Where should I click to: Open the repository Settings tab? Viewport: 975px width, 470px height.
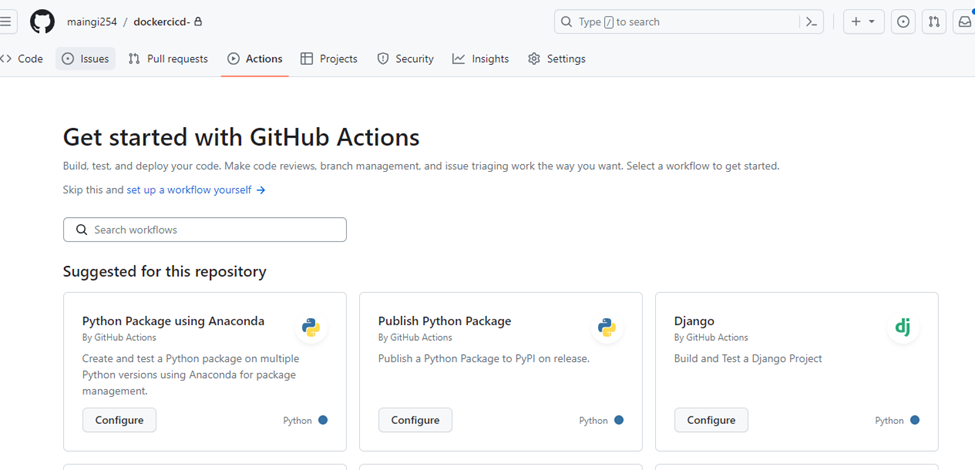tap(557, 59)
